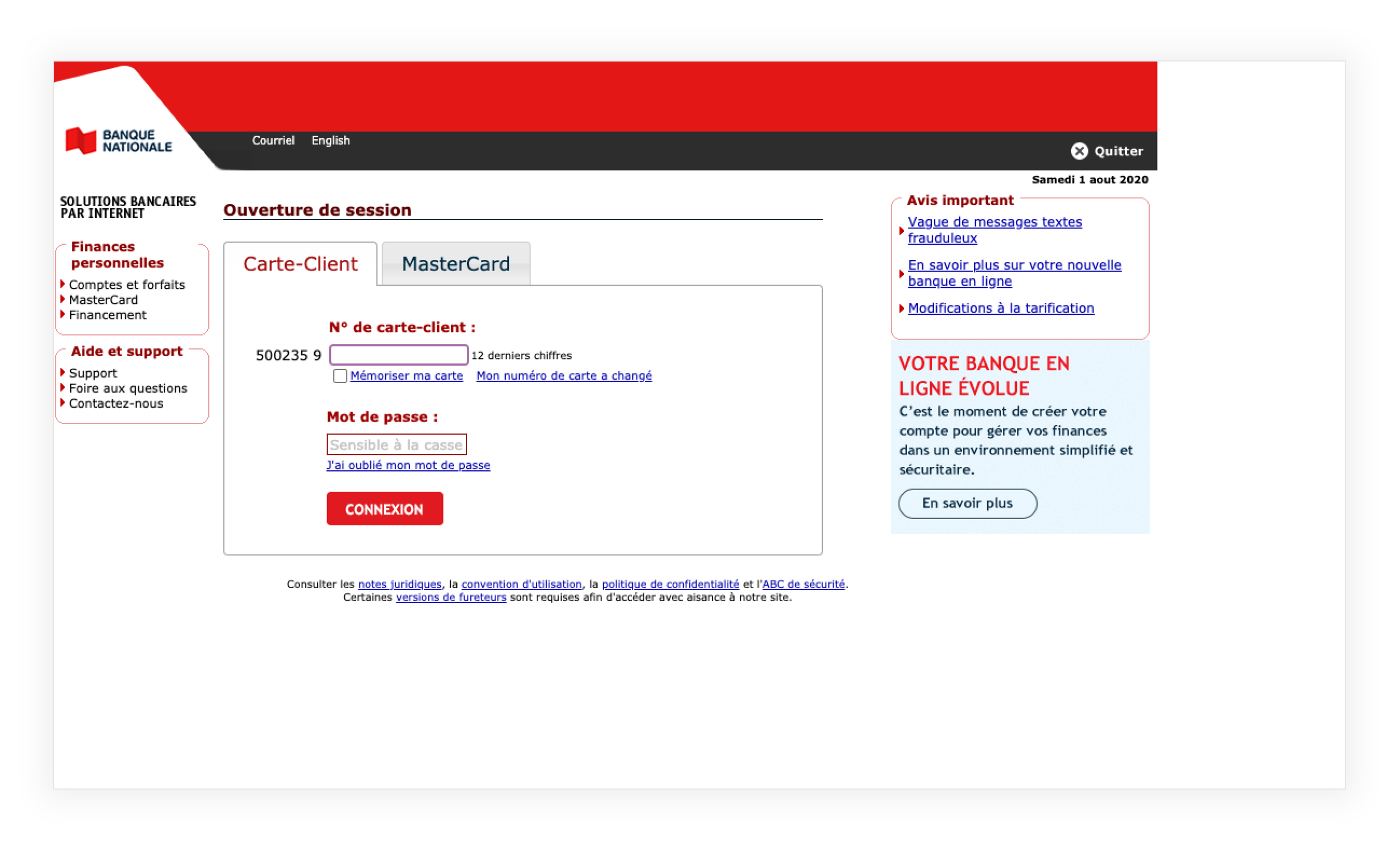
Task: Click arrow beside Modifications à la tarification
Action: [x=902, y=309]
